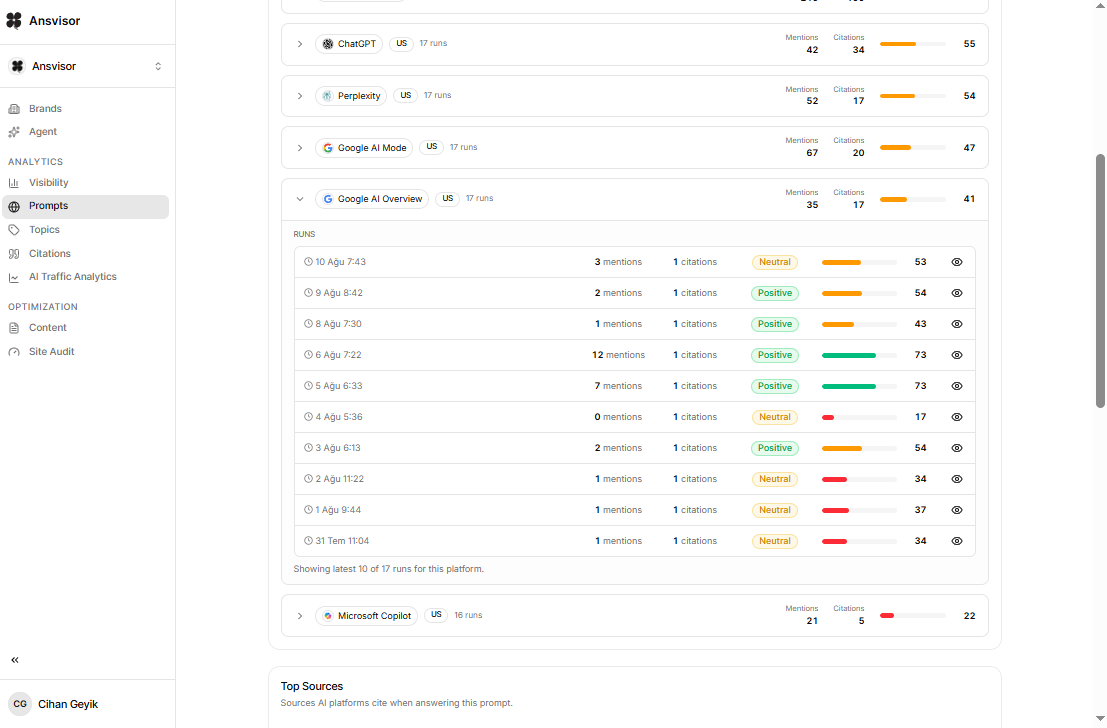The height and width of the screenshot is (728, 1107).
Task: Click the ChatGPT score bar showing 55
Action: point(913,44)
